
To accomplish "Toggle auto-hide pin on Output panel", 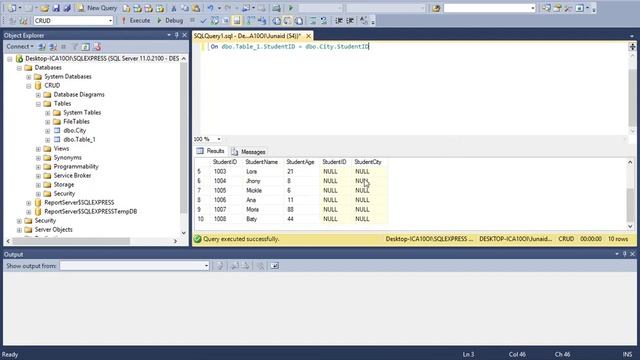I will (x=624, y=254).
